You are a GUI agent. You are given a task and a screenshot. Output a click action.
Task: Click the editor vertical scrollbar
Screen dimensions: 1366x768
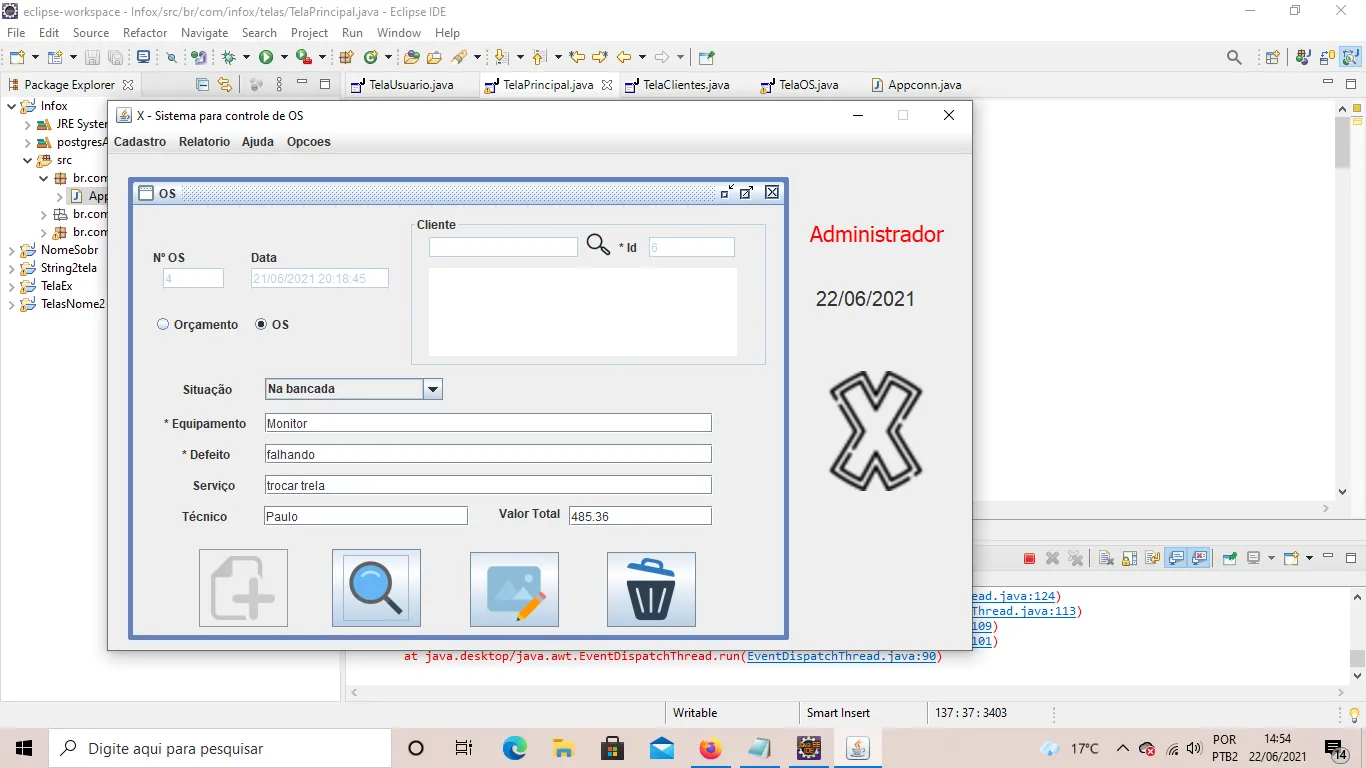tap(1342, 300)
